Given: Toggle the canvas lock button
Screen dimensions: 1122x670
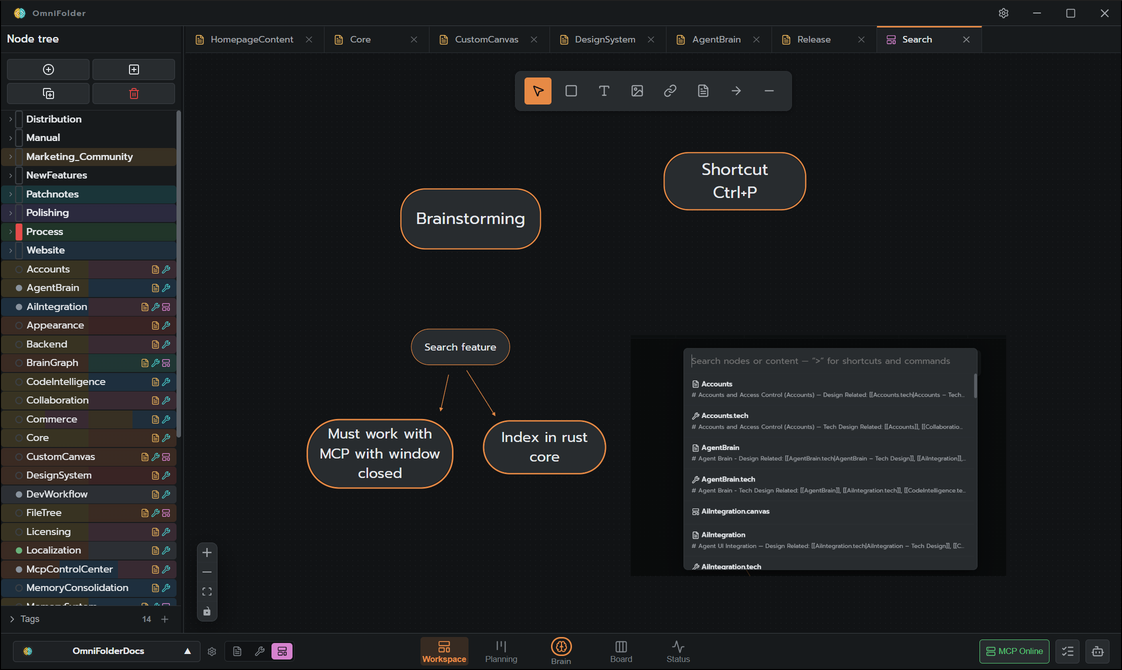Looking at the screenshot, I should click(207, 611).
